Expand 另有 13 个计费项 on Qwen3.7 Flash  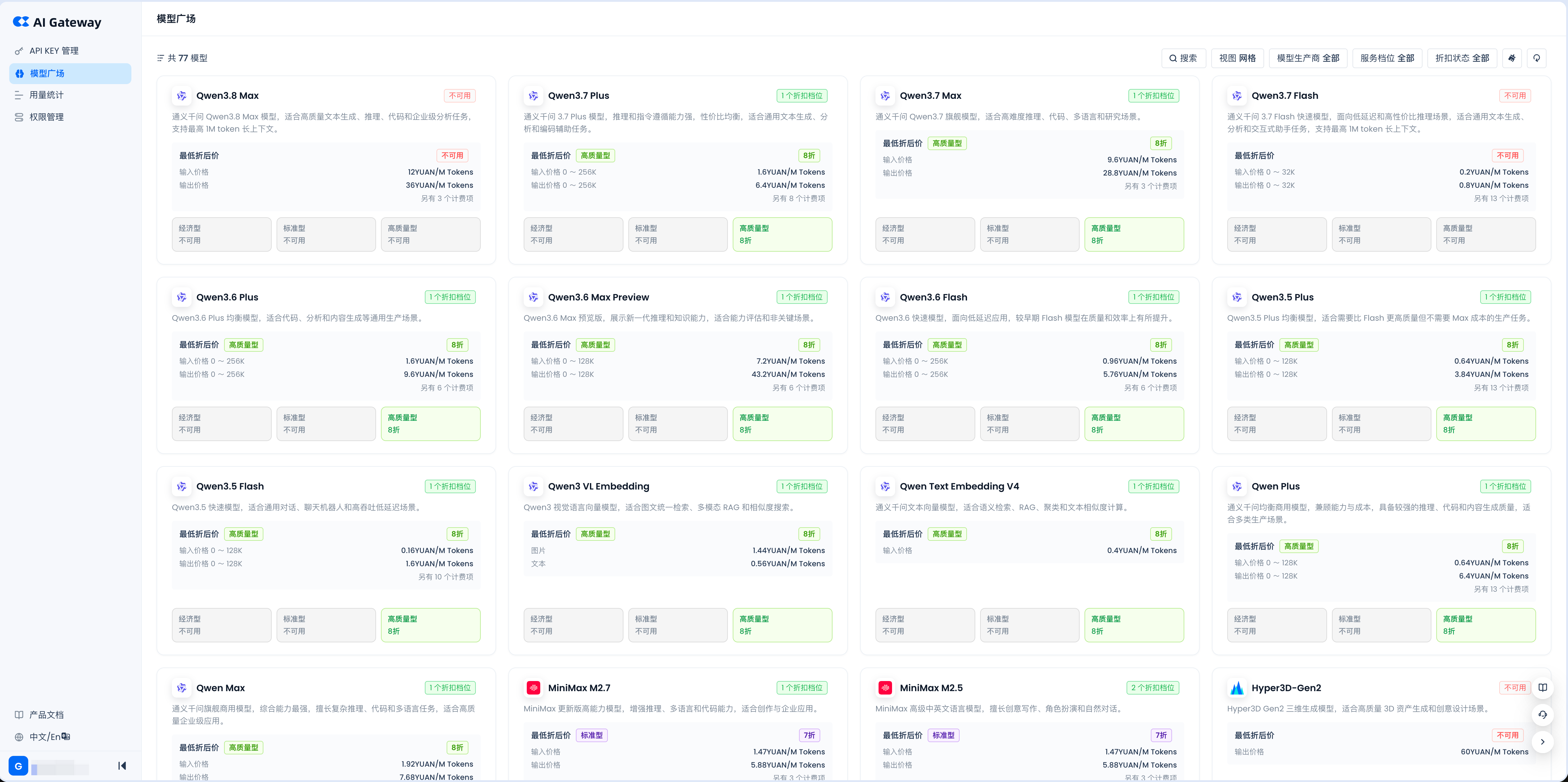coord(1501,198)
